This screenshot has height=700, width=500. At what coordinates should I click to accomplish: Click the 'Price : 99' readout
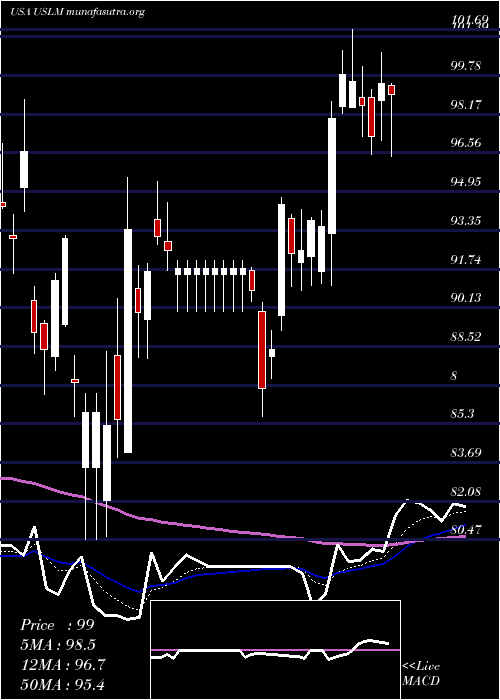(57, 625)
